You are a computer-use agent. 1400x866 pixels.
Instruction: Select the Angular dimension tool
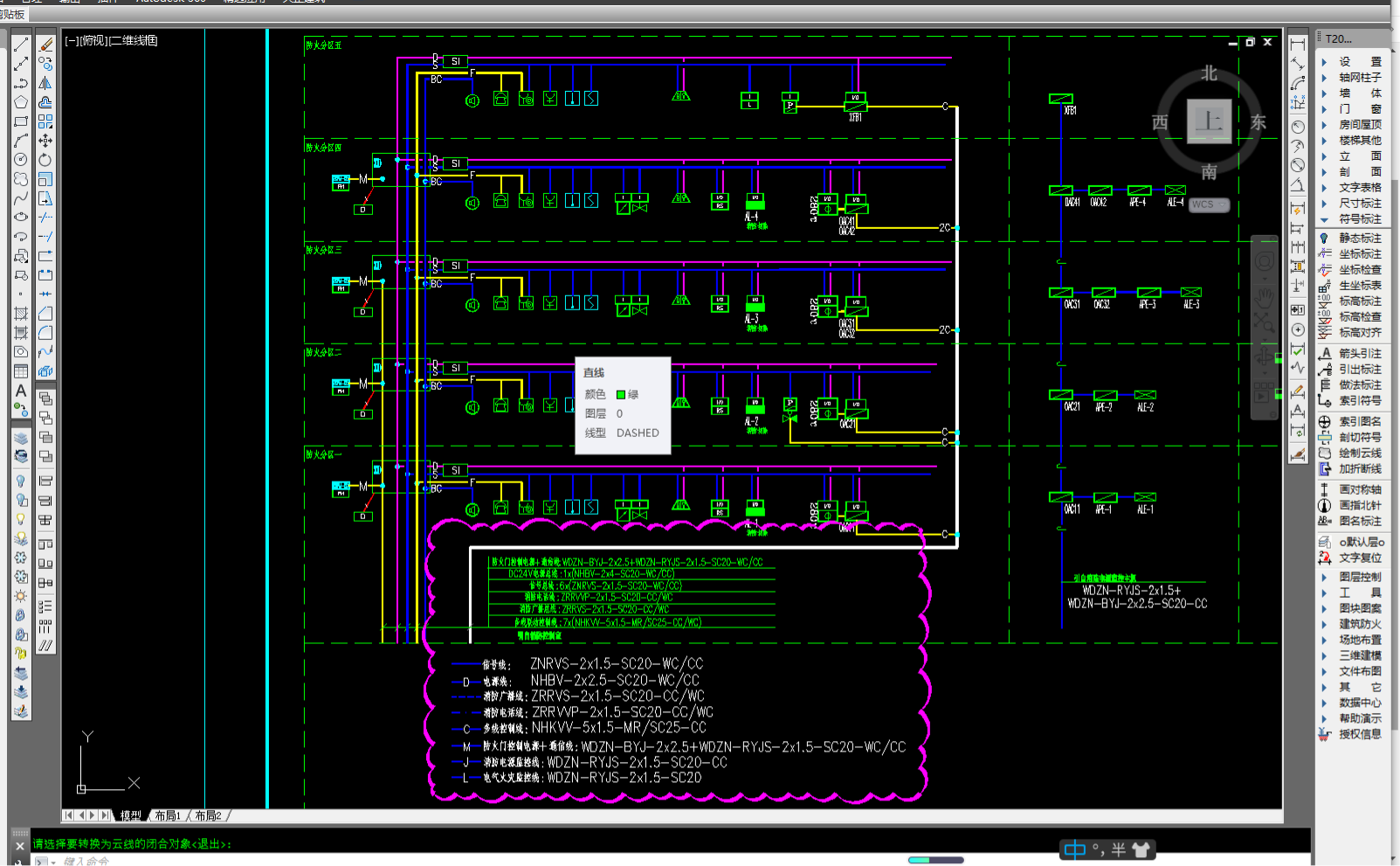tap(1298, 184)
